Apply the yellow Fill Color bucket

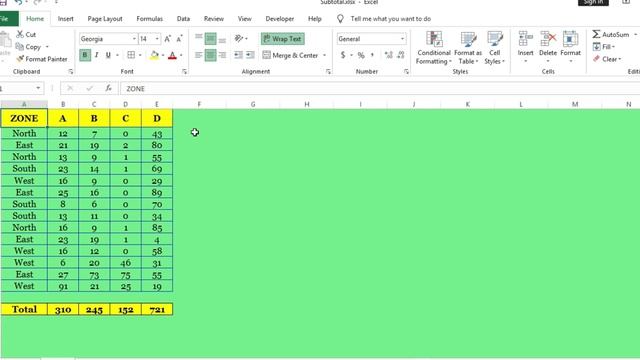click(x=154, y=55)
